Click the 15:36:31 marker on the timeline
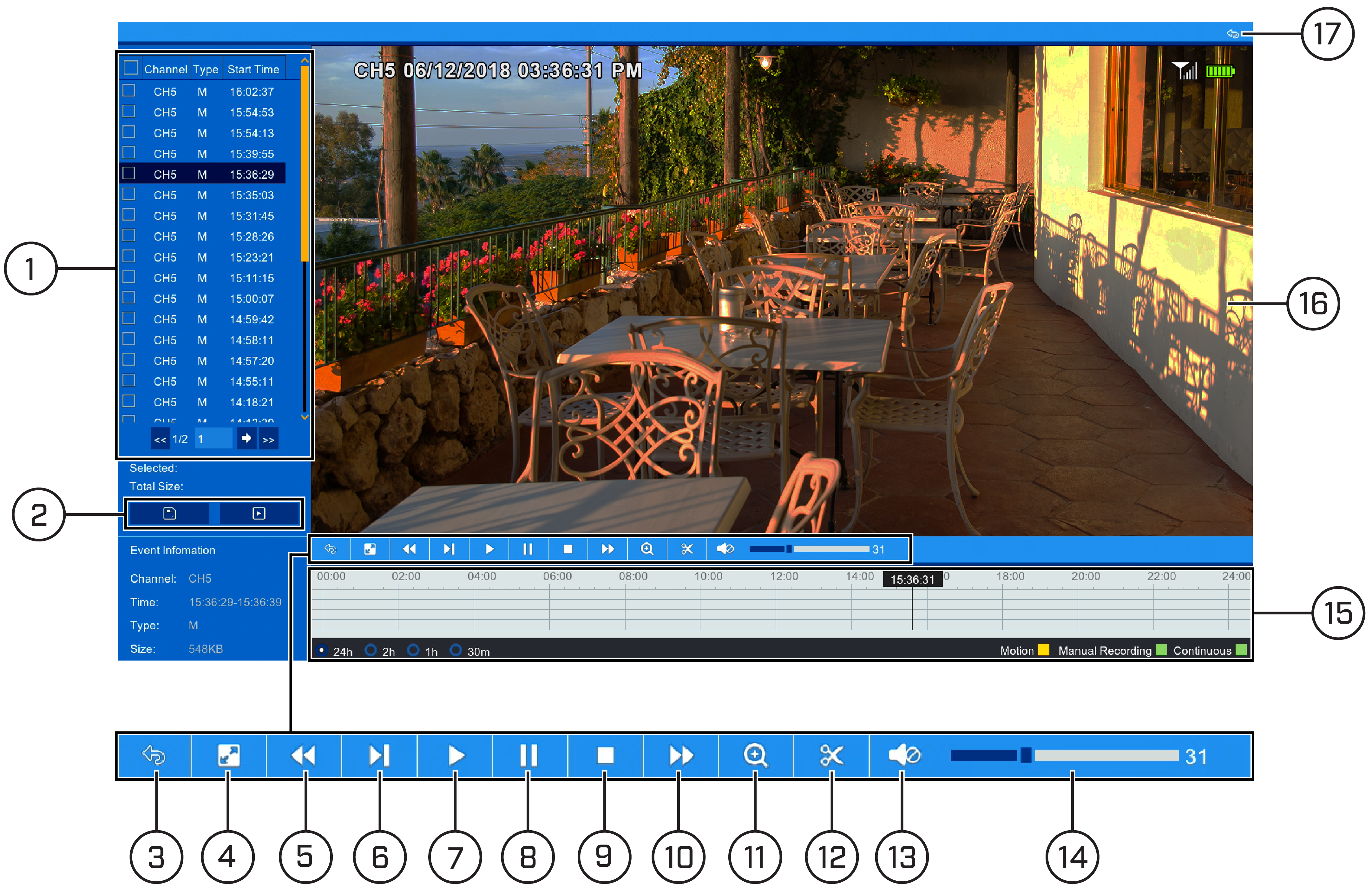The height and width of the screenshot is (888, 1372). tap(912, 580)
